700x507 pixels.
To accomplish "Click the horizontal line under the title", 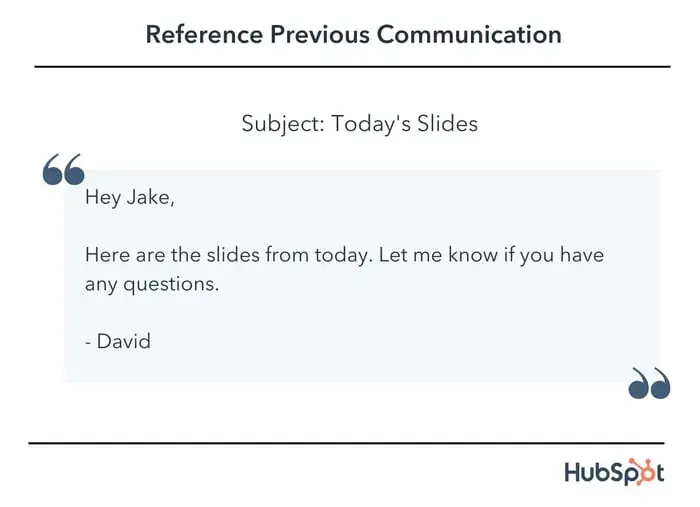I will pos(352,66).
